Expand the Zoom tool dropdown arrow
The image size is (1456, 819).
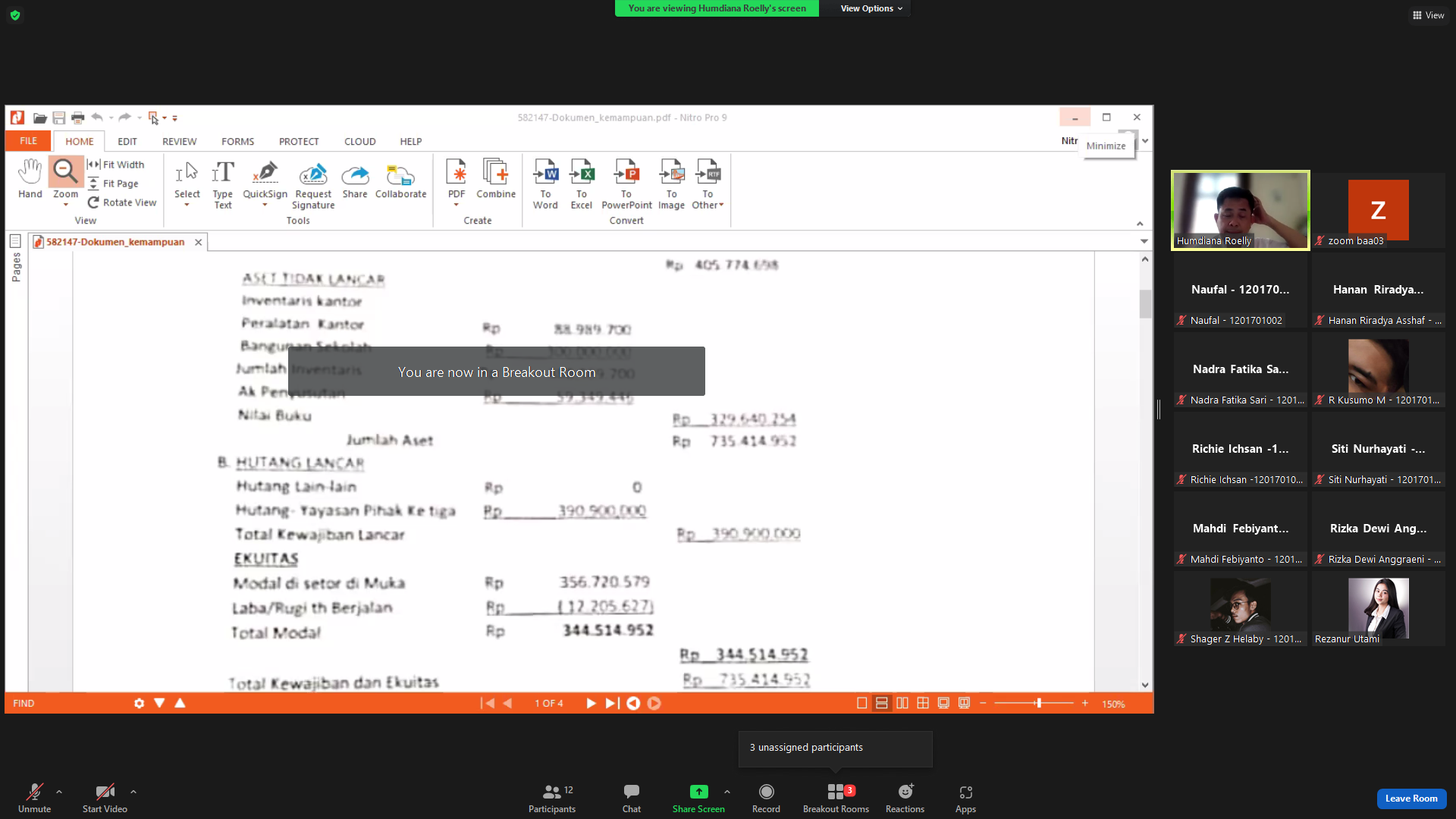tap(65, 205)
